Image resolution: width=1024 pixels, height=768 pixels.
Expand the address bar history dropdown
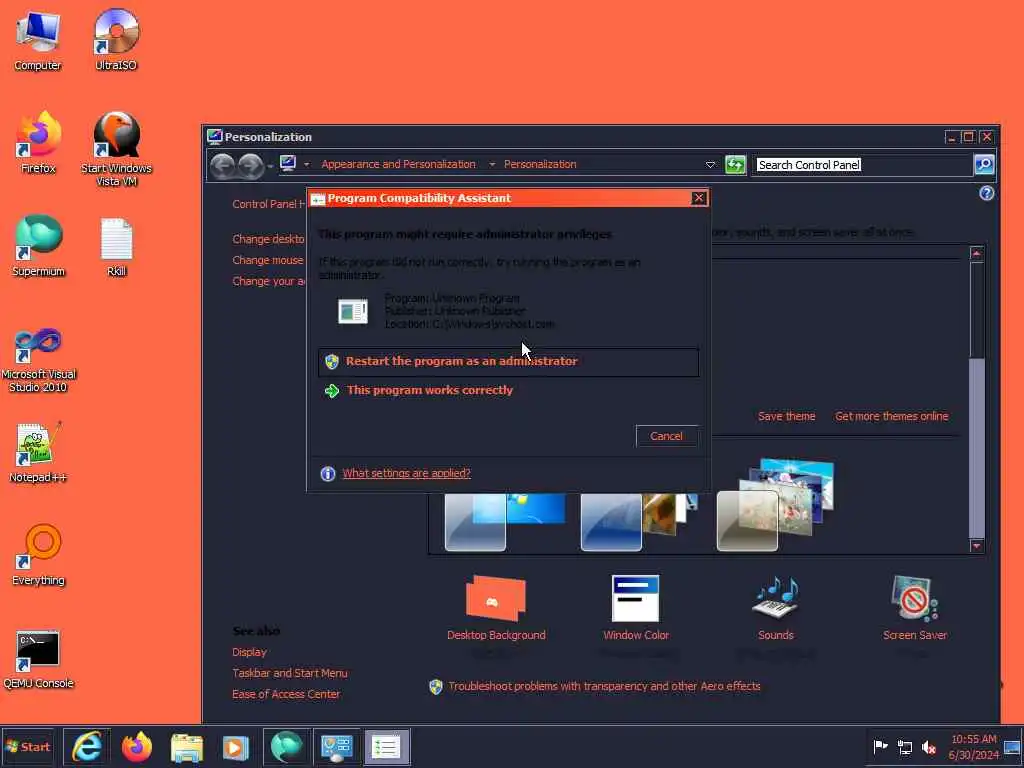click(x=711, y=165)
